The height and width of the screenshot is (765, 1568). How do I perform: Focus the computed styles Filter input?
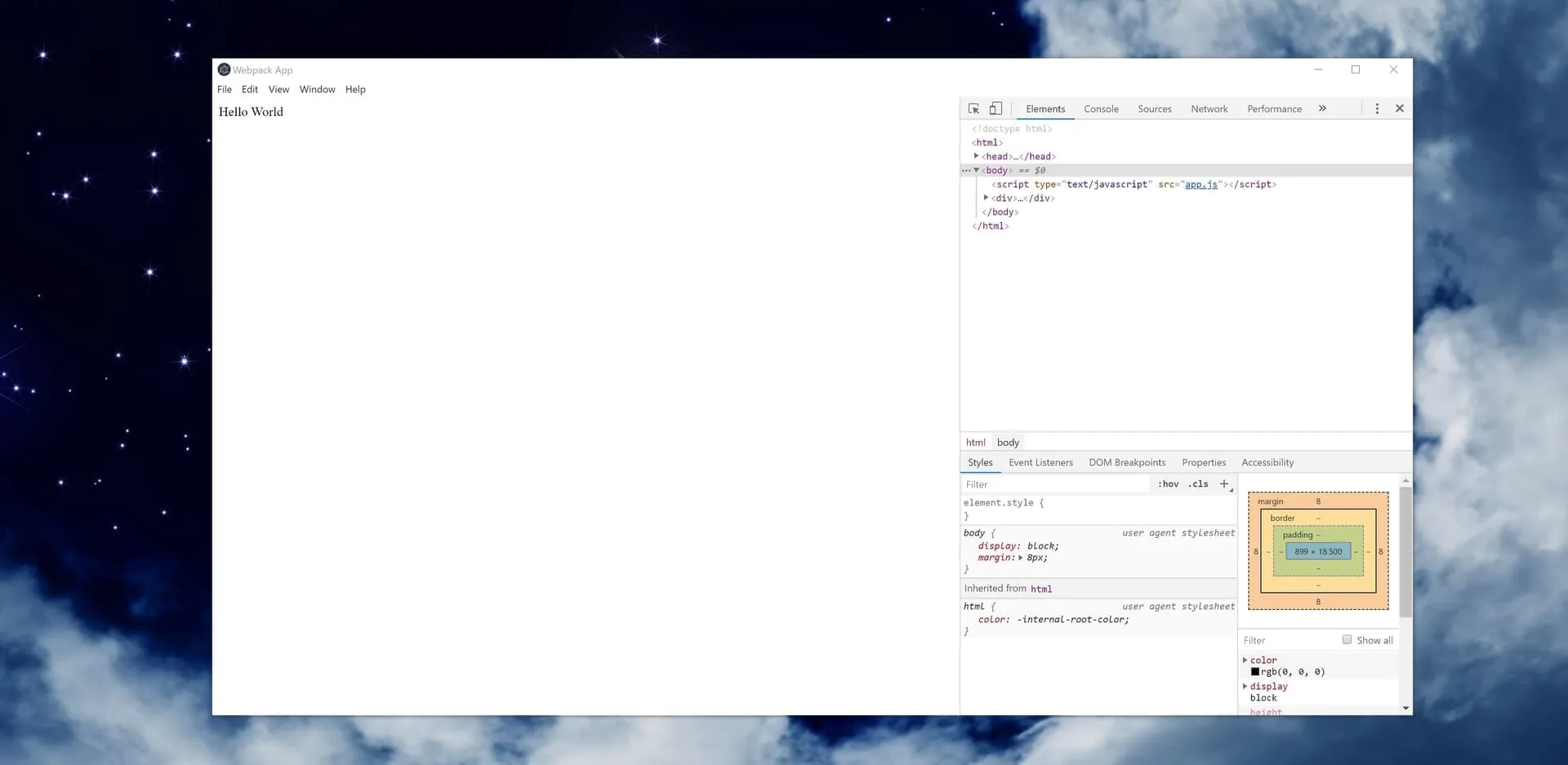pyautogui.click(x=1289, y=640)
